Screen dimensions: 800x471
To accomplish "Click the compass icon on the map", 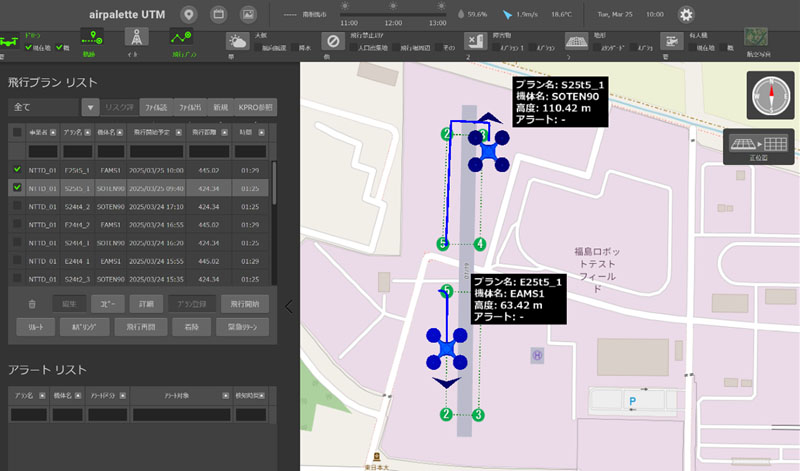I will [x=769, y=96].
